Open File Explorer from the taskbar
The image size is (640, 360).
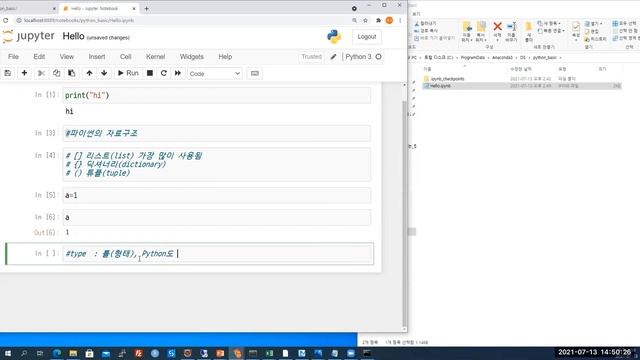pyautogui.click(x=73, y=353)
